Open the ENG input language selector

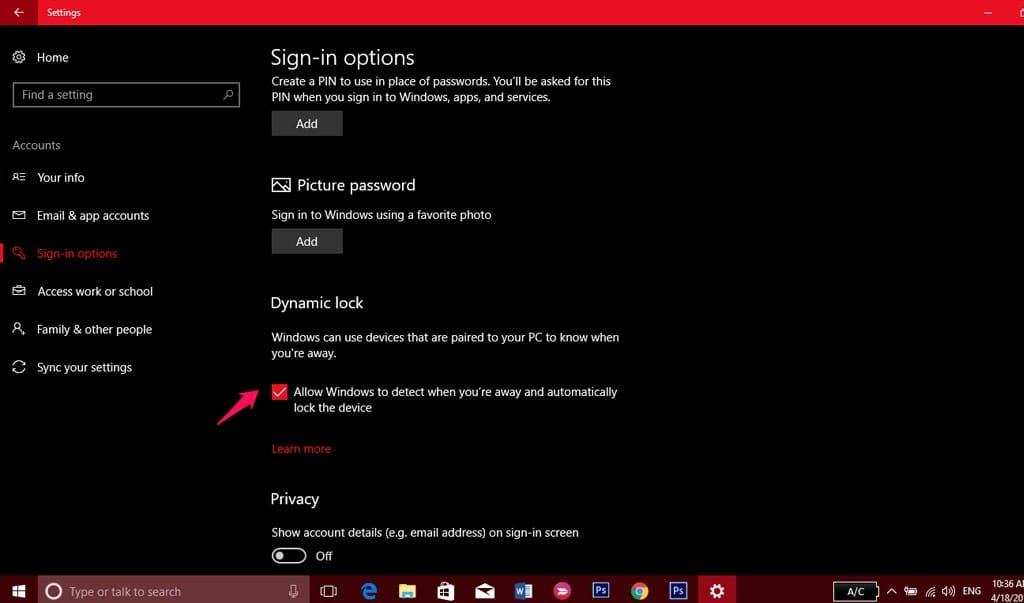[971, 591]
